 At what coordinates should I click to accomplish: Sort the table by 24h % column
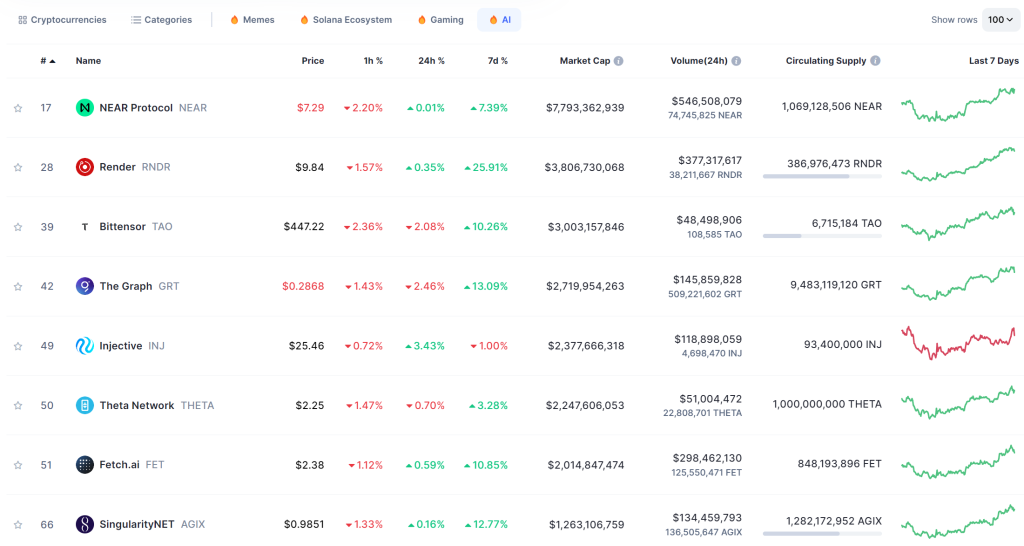[431, 61]
